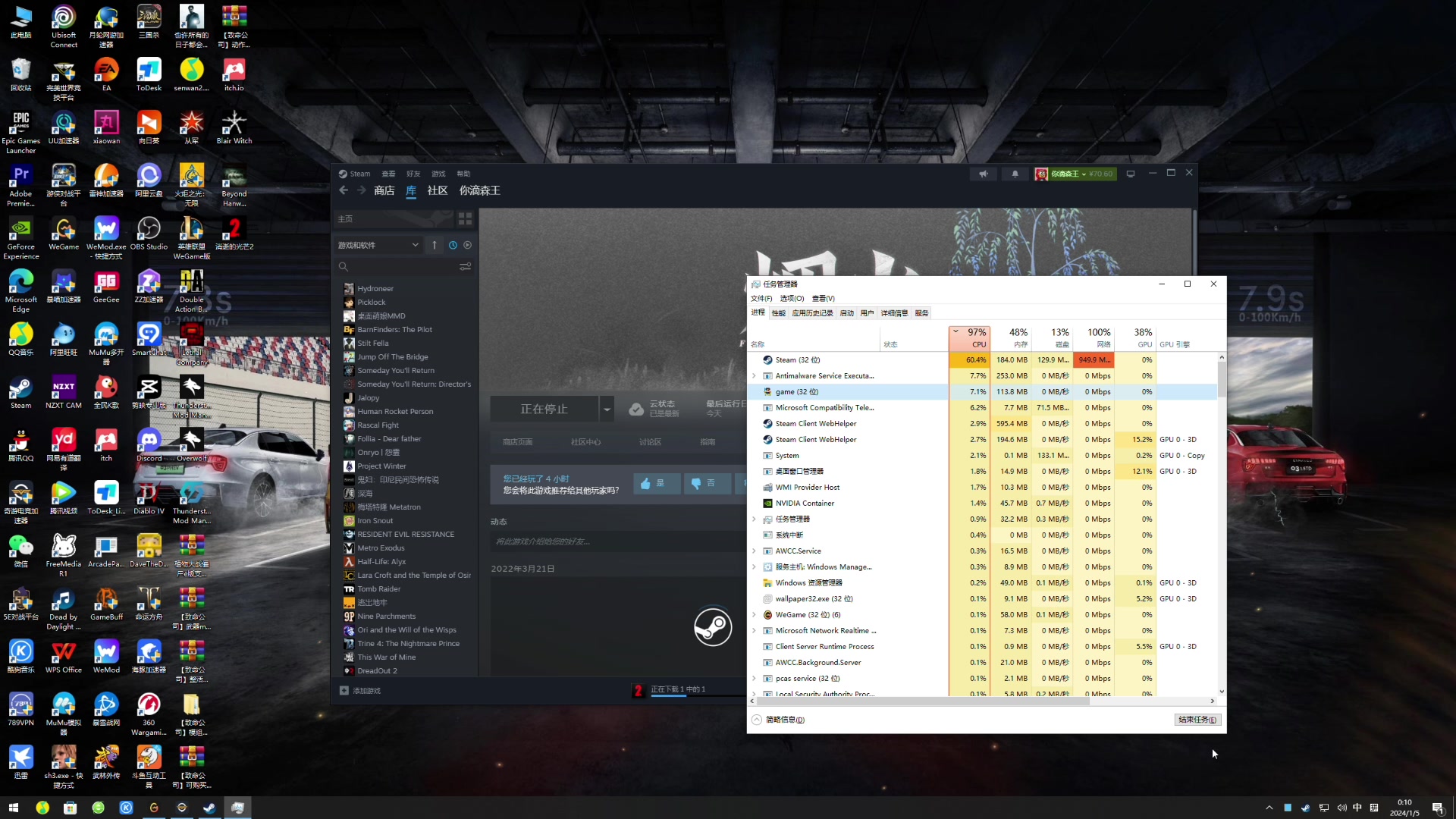Click the Steam announcements megaphone icon
Viewport: 1456px width, 819px height.
pos(983,174)
